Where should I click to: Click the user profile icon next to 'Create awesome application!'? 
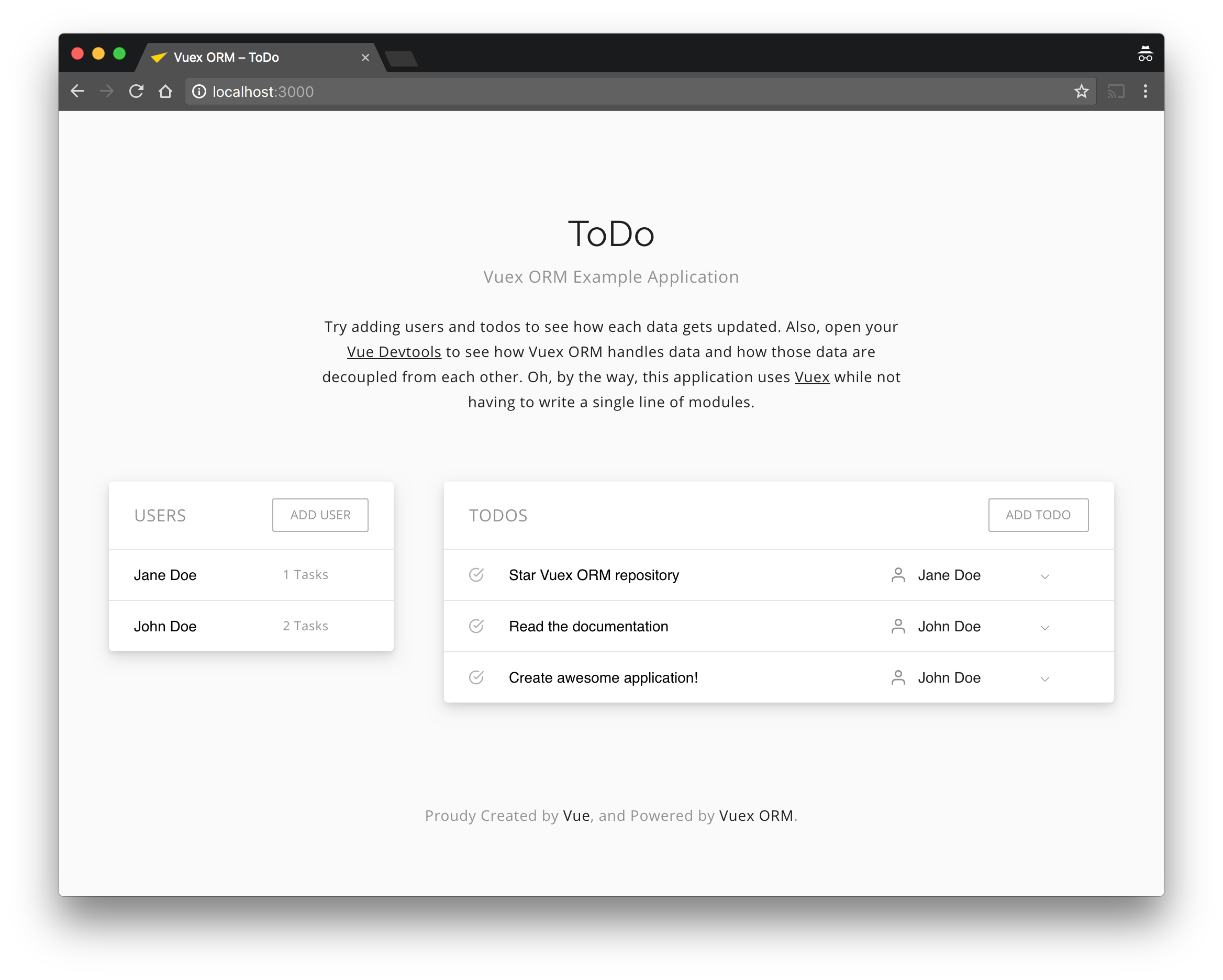click(x=896, y=678)
